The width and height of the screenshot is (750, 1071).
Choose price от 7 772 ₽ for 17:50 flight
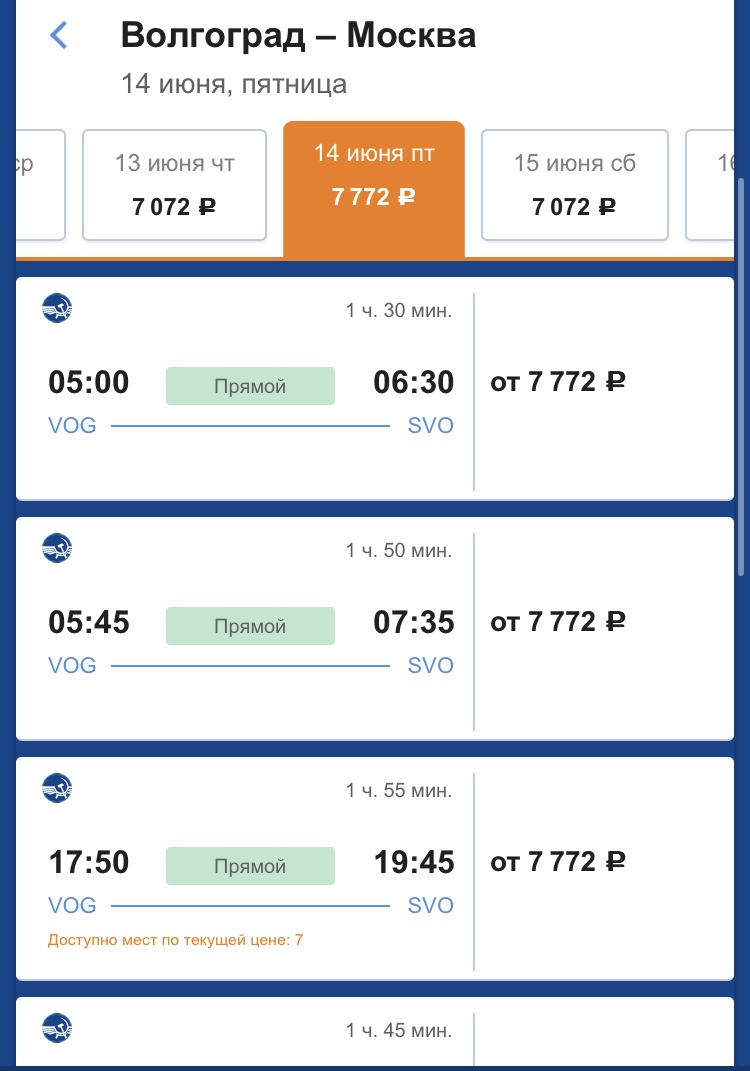click(558, 862)
